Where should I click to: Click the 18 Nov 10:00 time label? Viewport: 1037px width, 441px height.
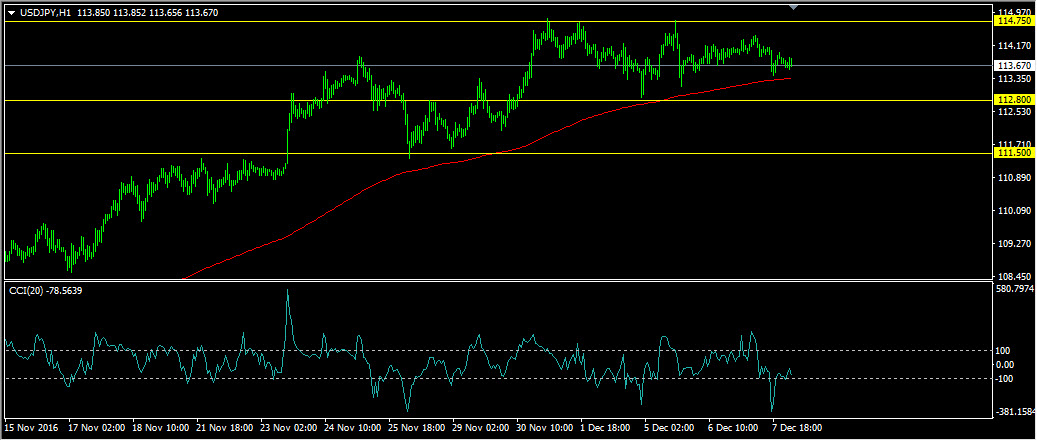coord(161,428)
